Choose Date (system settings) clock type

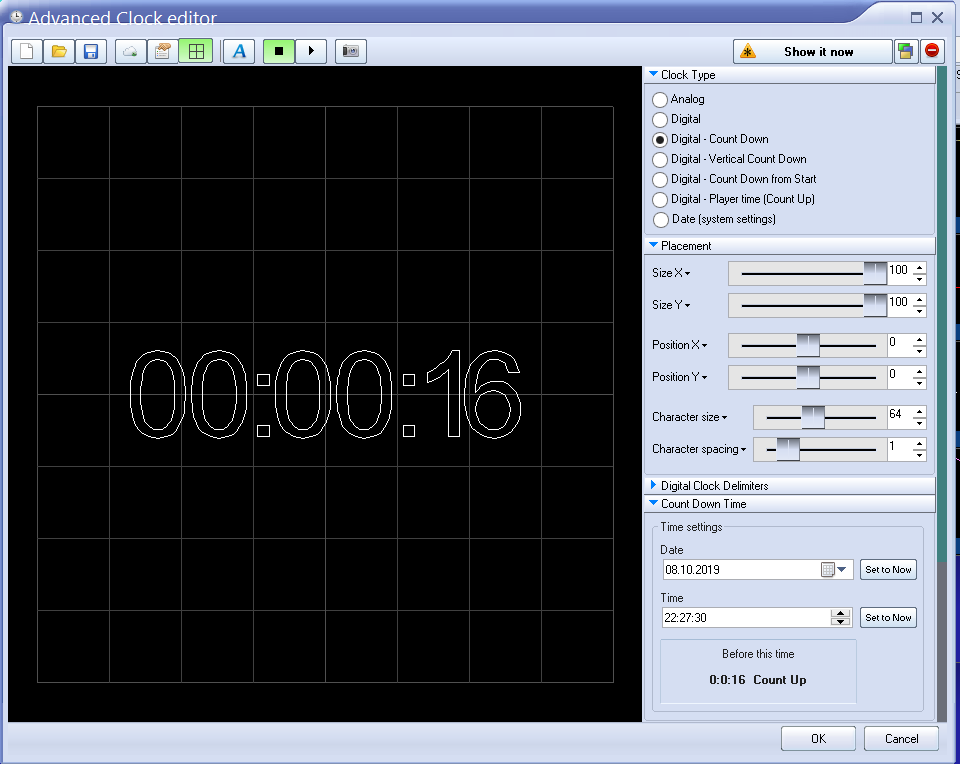(x=660, y=220)
